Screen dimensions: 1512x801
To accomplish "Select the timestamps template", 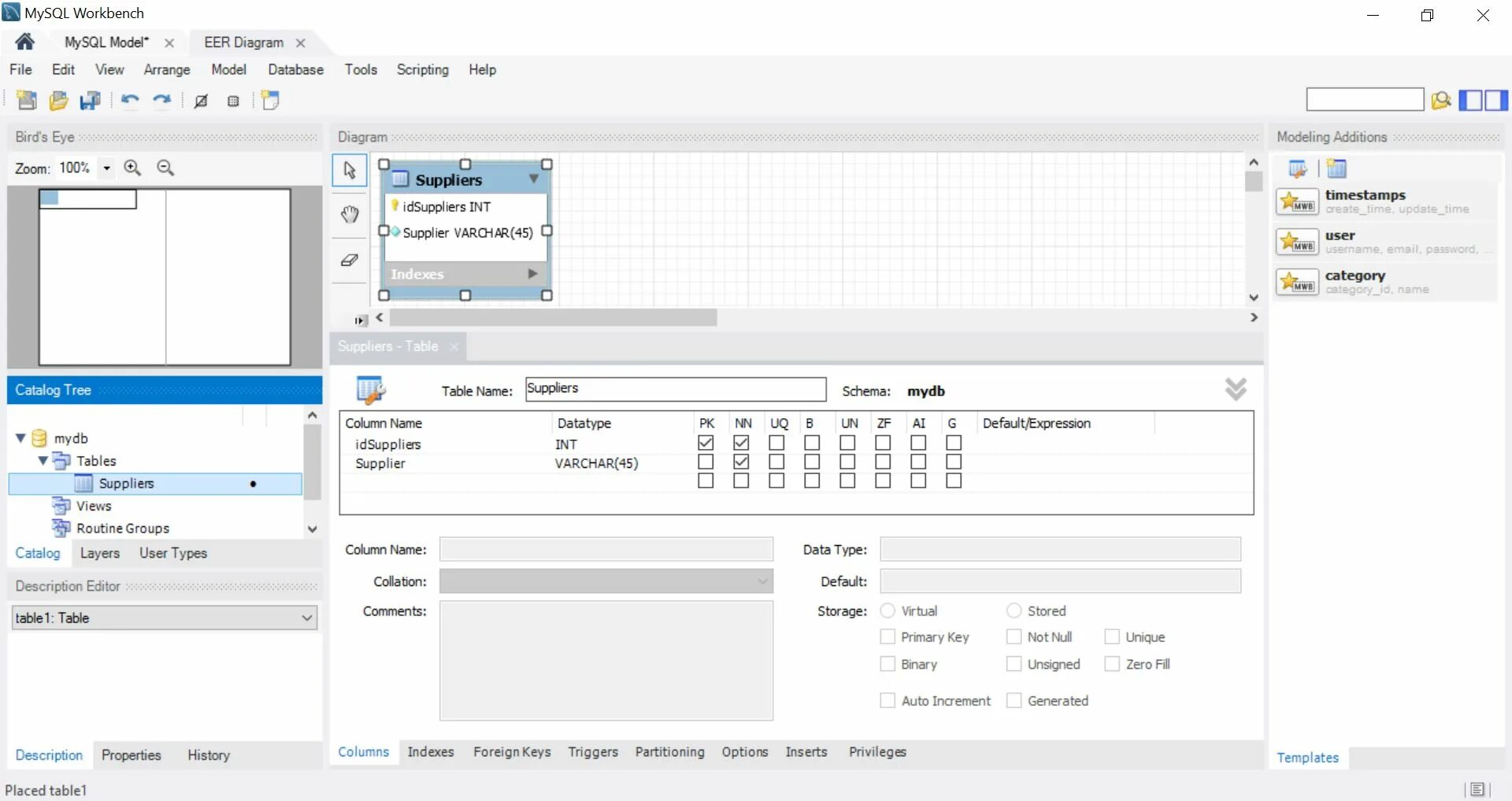I will [x=1386, y=202].
